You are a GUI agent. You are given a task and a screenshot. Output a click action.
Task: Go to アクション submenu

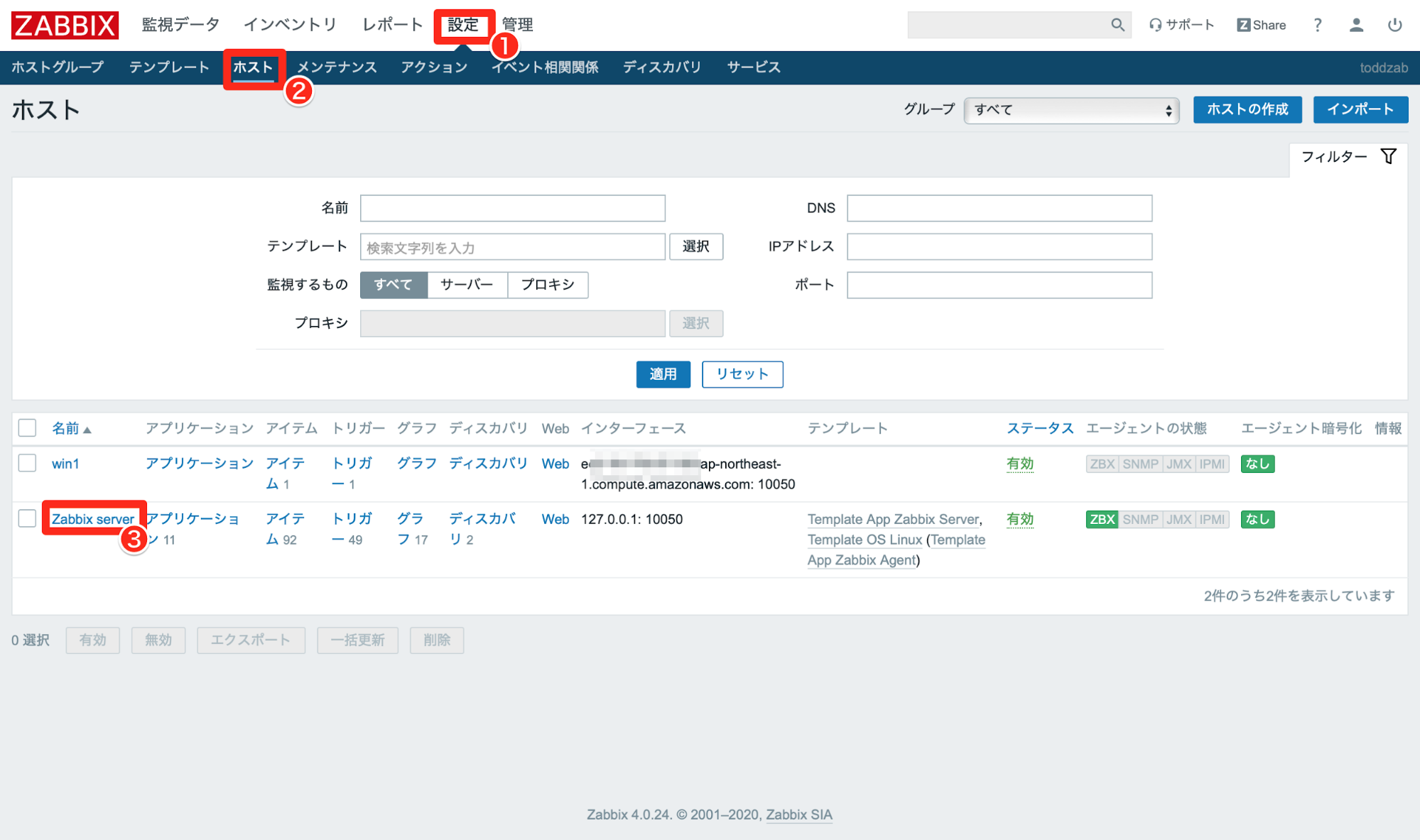(x=434, y=67)
